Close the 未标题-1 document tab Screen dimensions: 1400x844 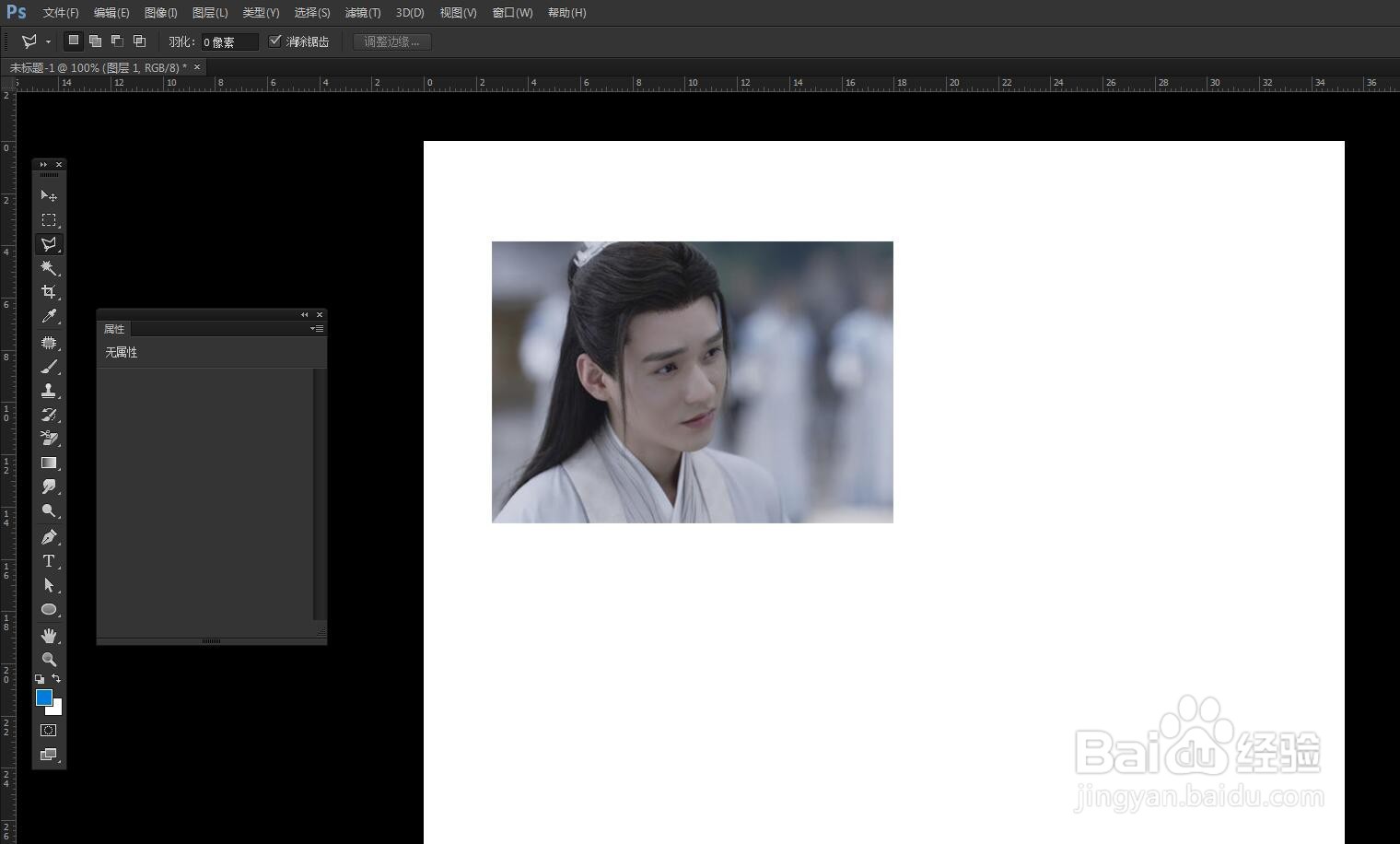pyautogui.click(x=197, y=67)
